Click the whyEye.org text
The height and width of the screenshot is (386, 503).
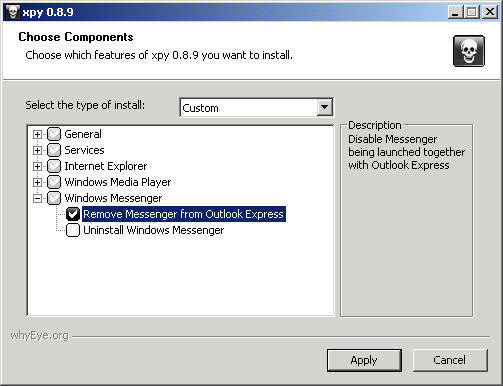(39, 335)
